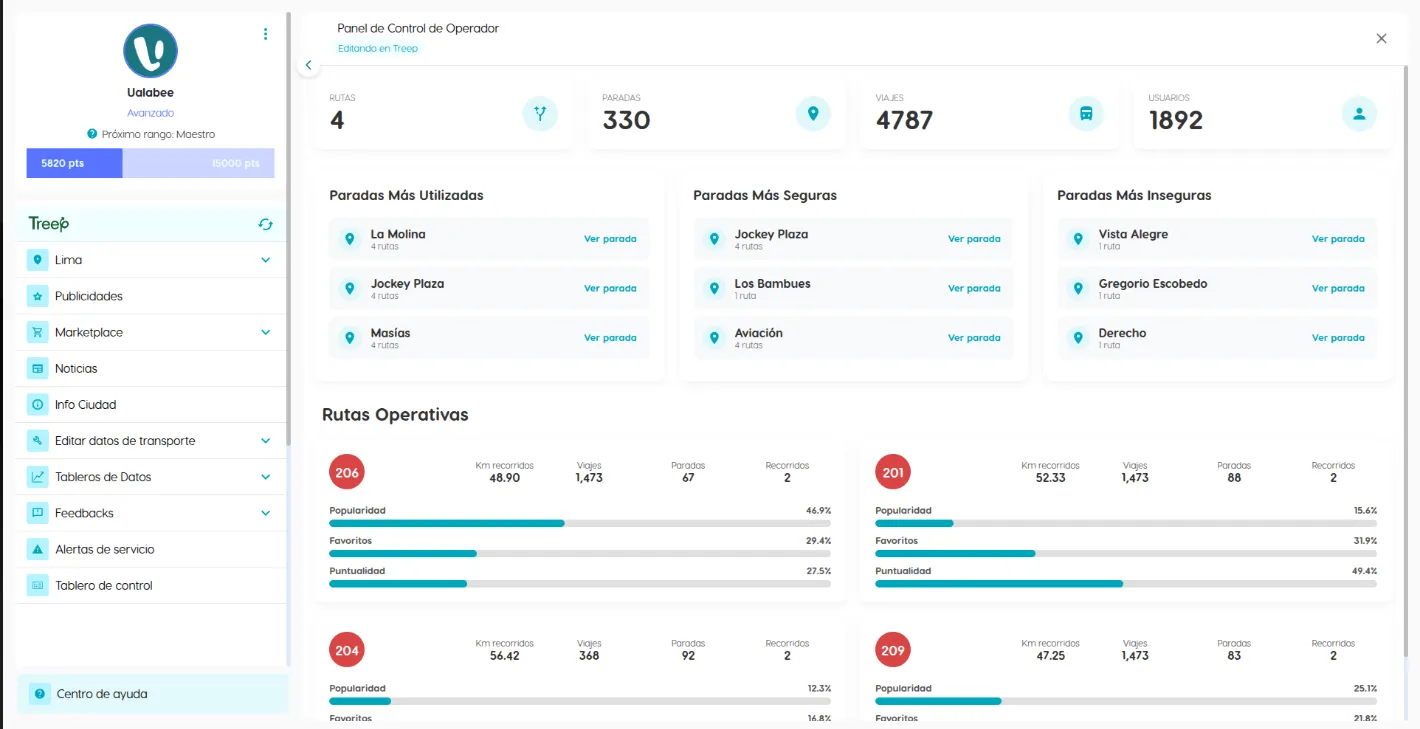The width and height of the screenshot is (1420, 729).
Task: Click the Ualabee profile avatar
Action: coord(150,51)
